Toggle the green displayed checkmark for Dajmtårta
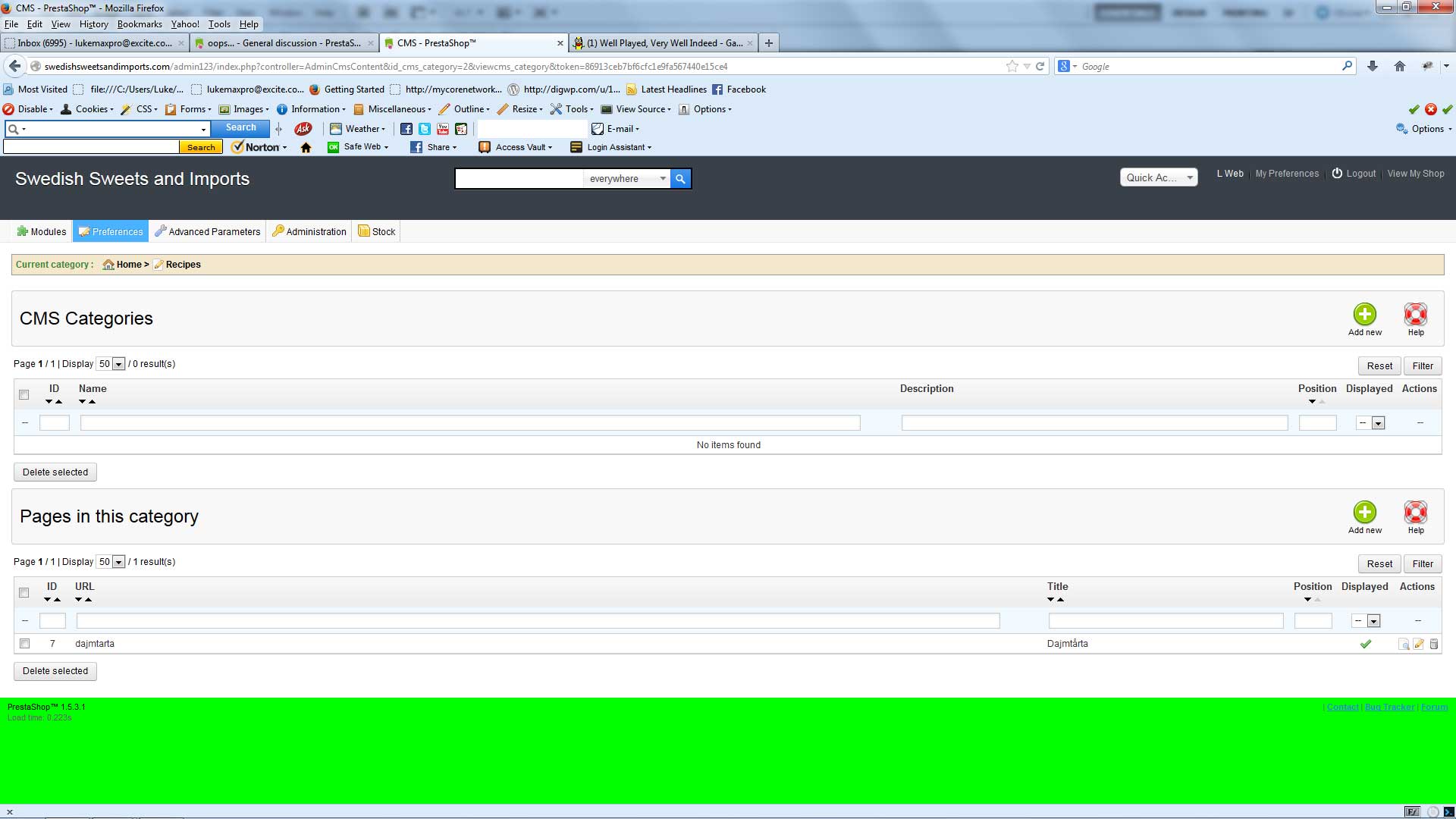The width and height of the screenshot is (1456, 819). pyautogui.click(x=1365, y=644)
